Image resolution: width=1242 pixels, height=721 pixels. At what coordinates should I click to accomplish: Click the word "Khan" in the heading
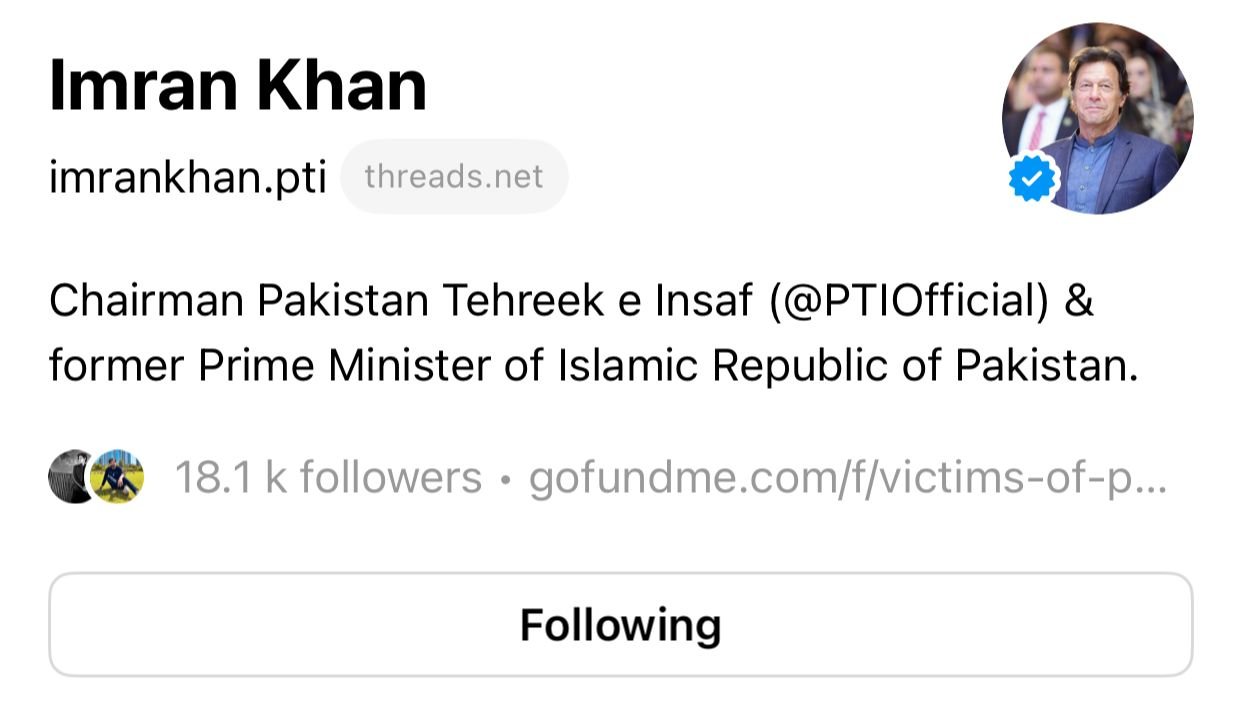coord(342,85)
